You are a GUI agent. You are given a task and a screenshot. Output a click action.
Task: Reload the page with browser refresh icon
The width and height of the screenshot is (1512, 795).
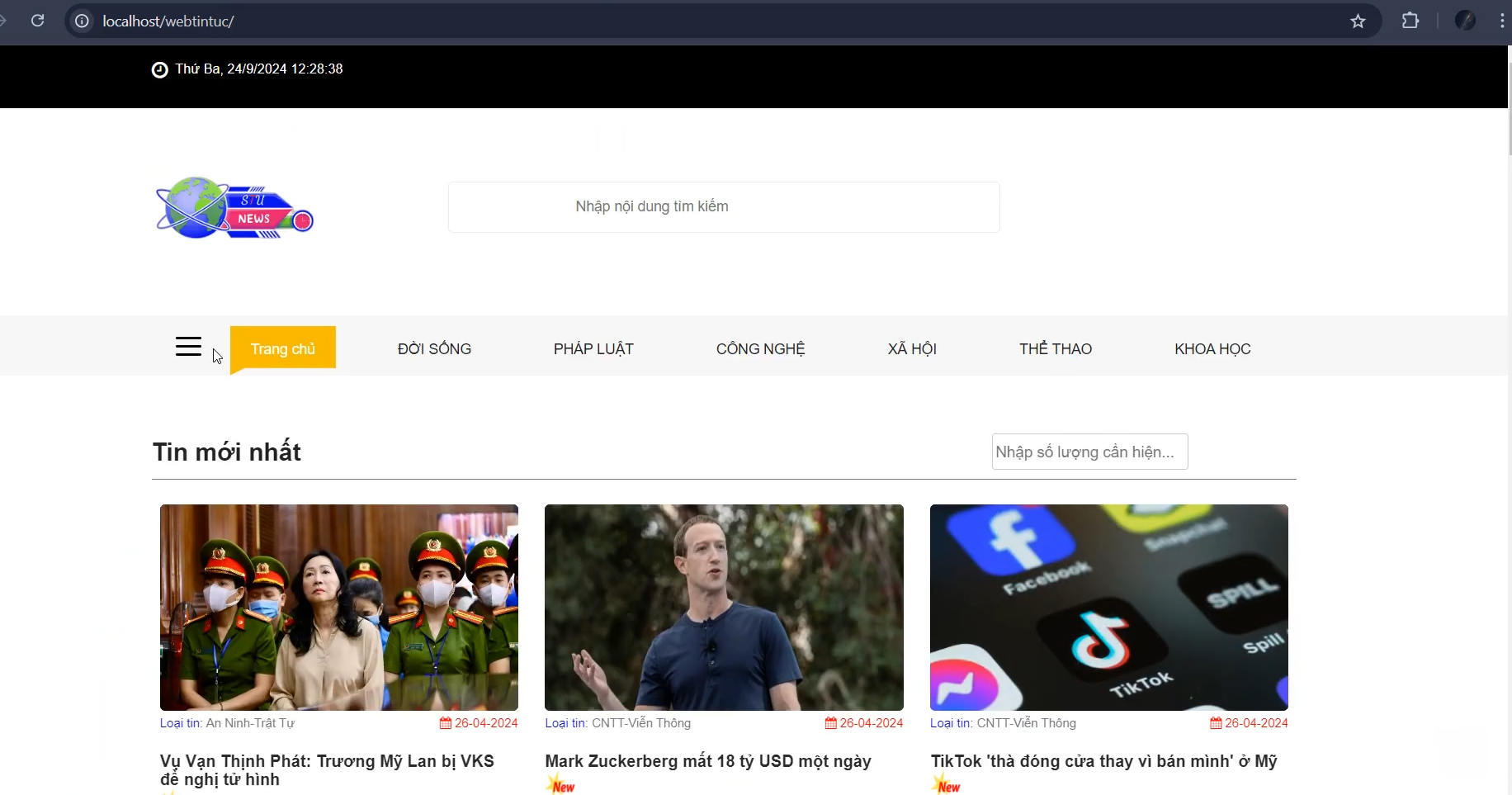[x=37, y=21]
